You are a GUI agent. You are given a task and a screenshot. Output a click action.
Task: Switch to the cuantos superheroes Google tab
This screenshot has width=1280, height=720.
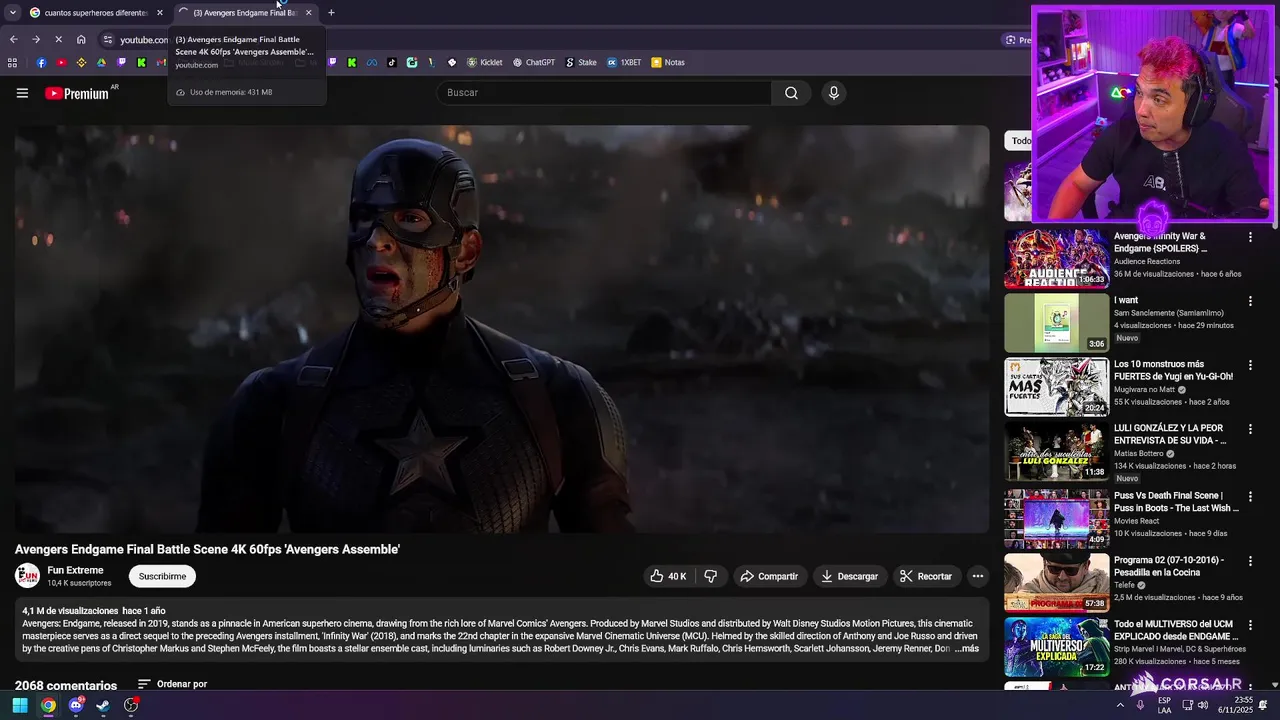pyautogui.click(x=95, y=13)
